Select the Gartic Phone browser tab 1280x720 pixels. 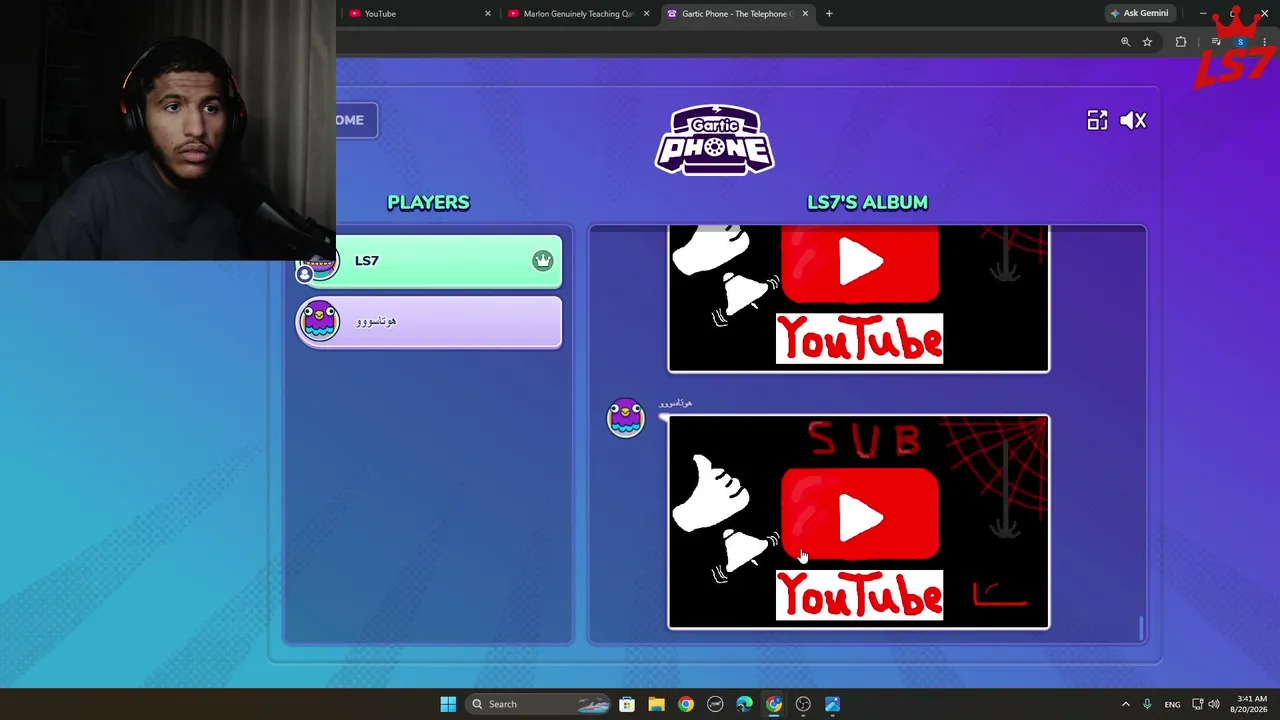click(736, 14)
